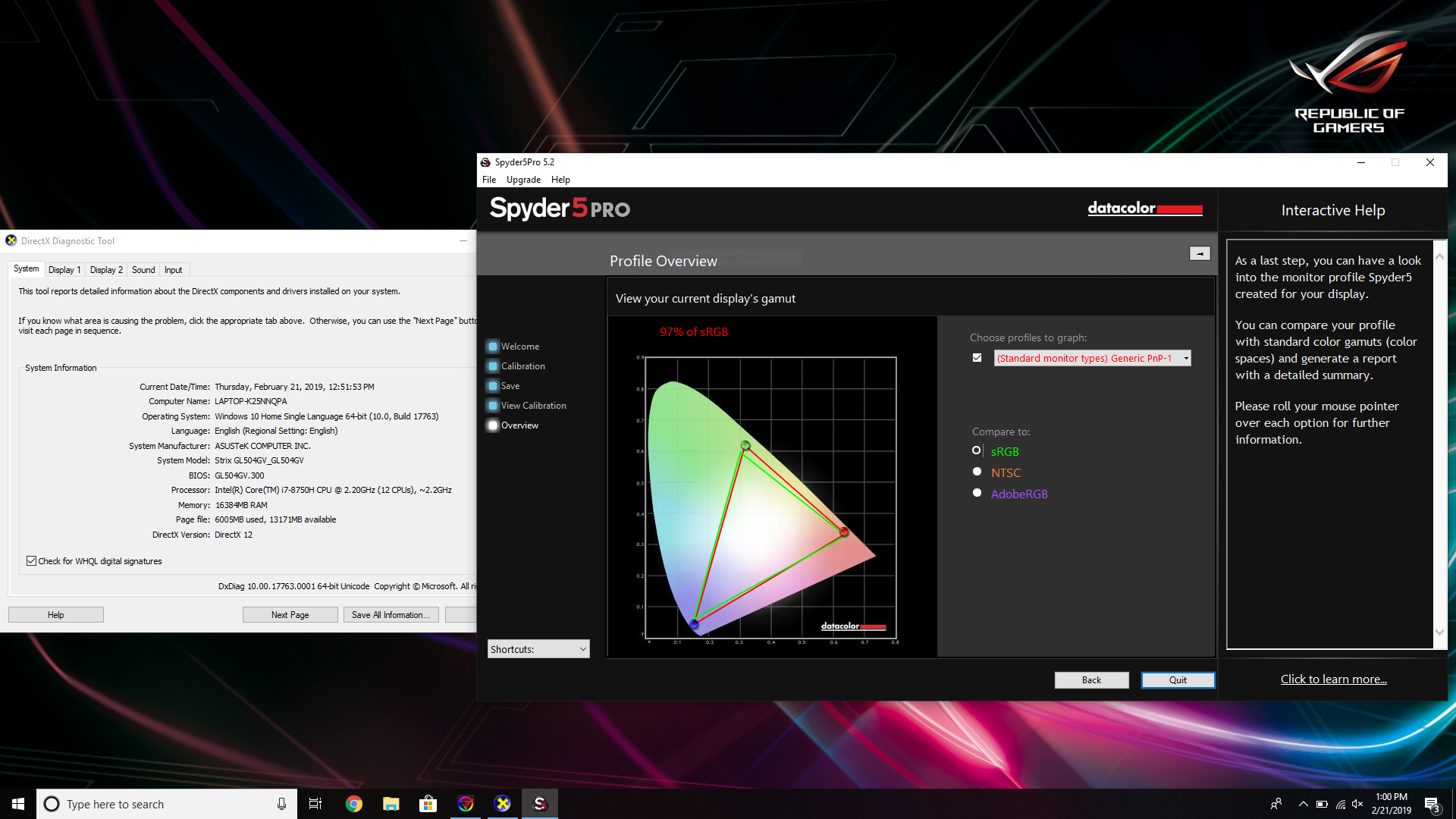This screenshot has height=819, width=1456.
Task: Click the Spyder5Pro taskbar icon
Action: tap(540, 804)
